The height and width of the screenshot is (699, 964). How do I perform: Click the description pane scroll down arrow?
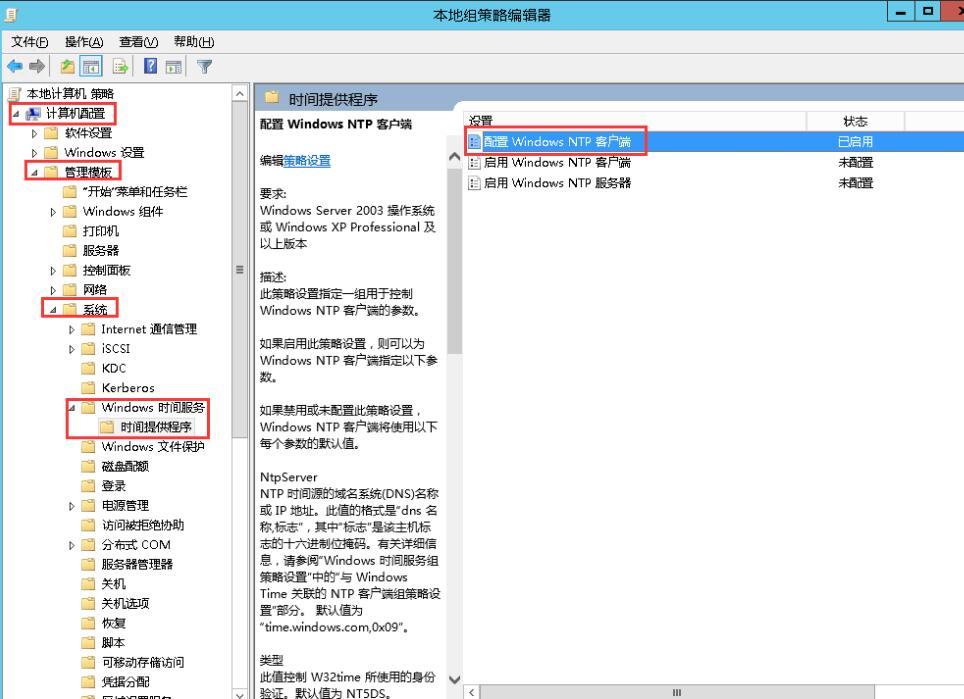[454, 680]
